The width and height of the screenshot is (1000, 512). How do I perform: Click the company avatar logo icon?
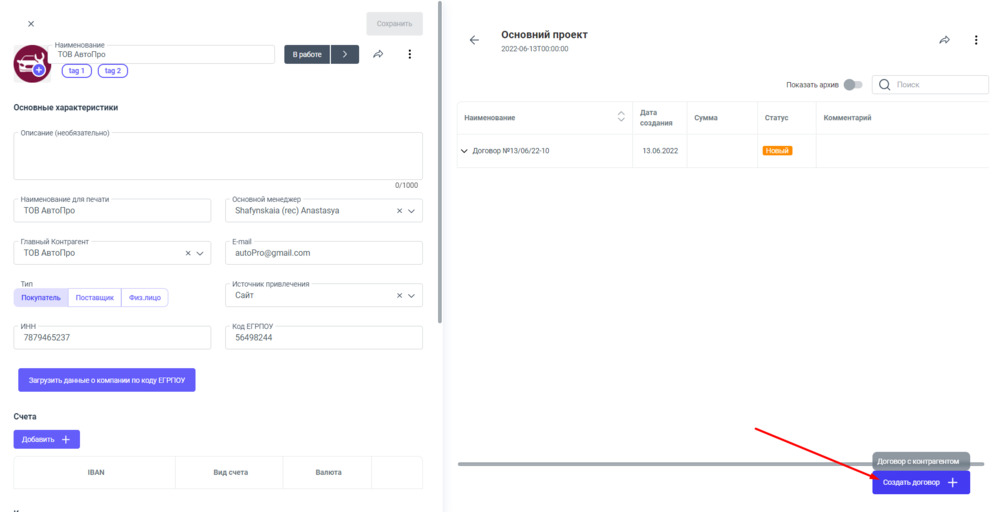[x=32, y=63]
